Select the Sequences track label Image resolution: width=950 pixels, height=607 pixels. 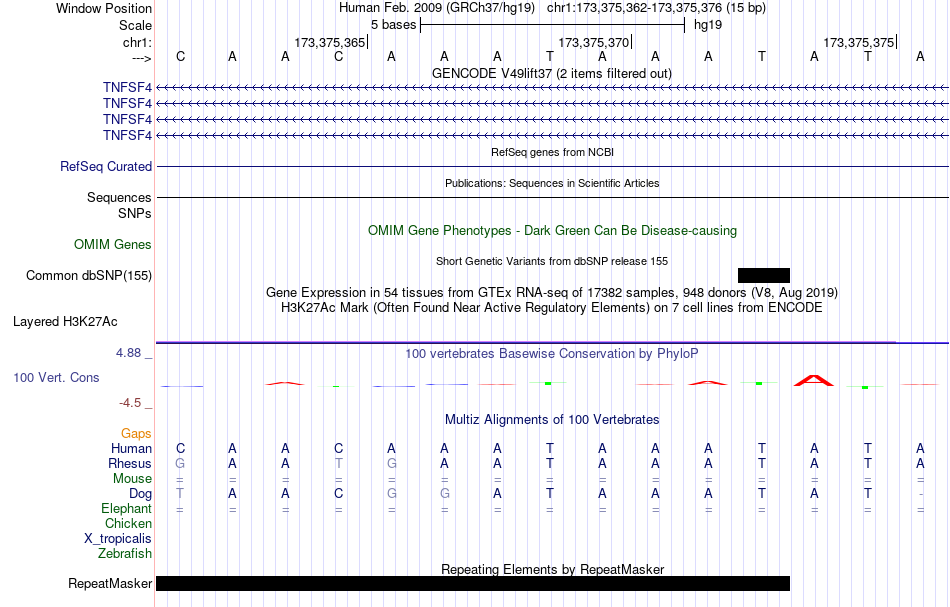point(119,197)
